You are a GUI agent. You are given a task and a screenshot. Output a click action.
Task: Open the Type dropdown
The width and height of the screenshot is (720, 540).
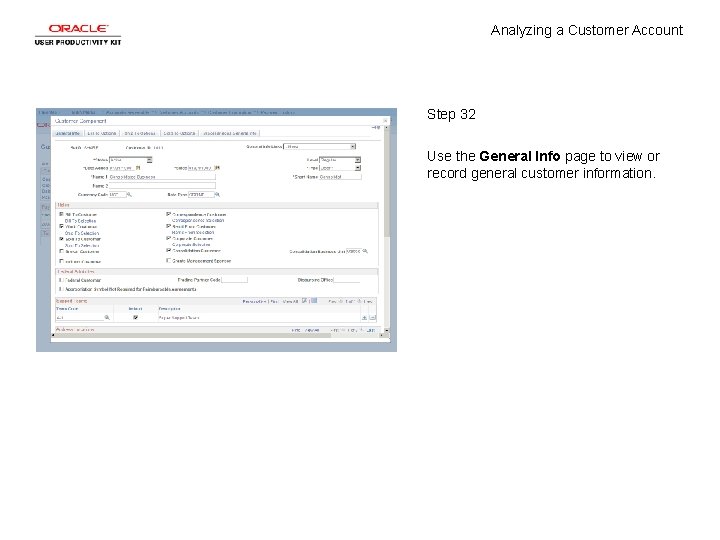pos(340,168)
